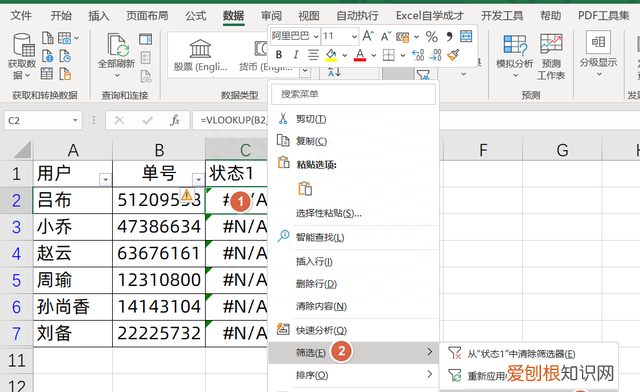640x392 pixels.
Task: Click the From Web data icon
Action: (x=48, y=56)
